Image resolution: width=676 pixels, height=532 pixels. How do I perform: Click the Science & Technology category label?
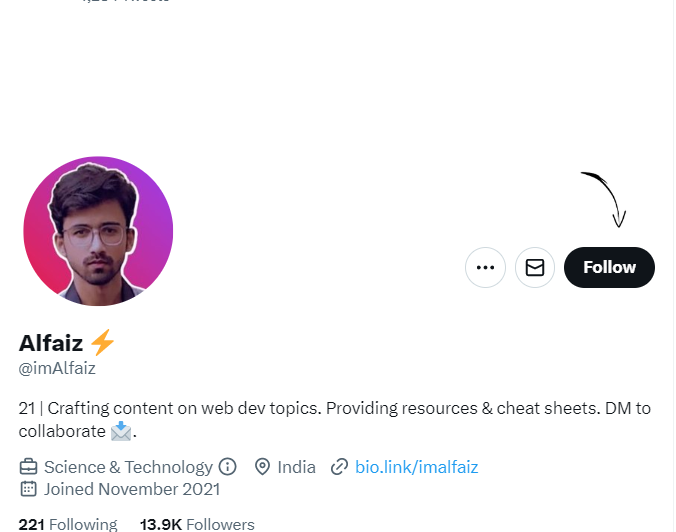128,467
